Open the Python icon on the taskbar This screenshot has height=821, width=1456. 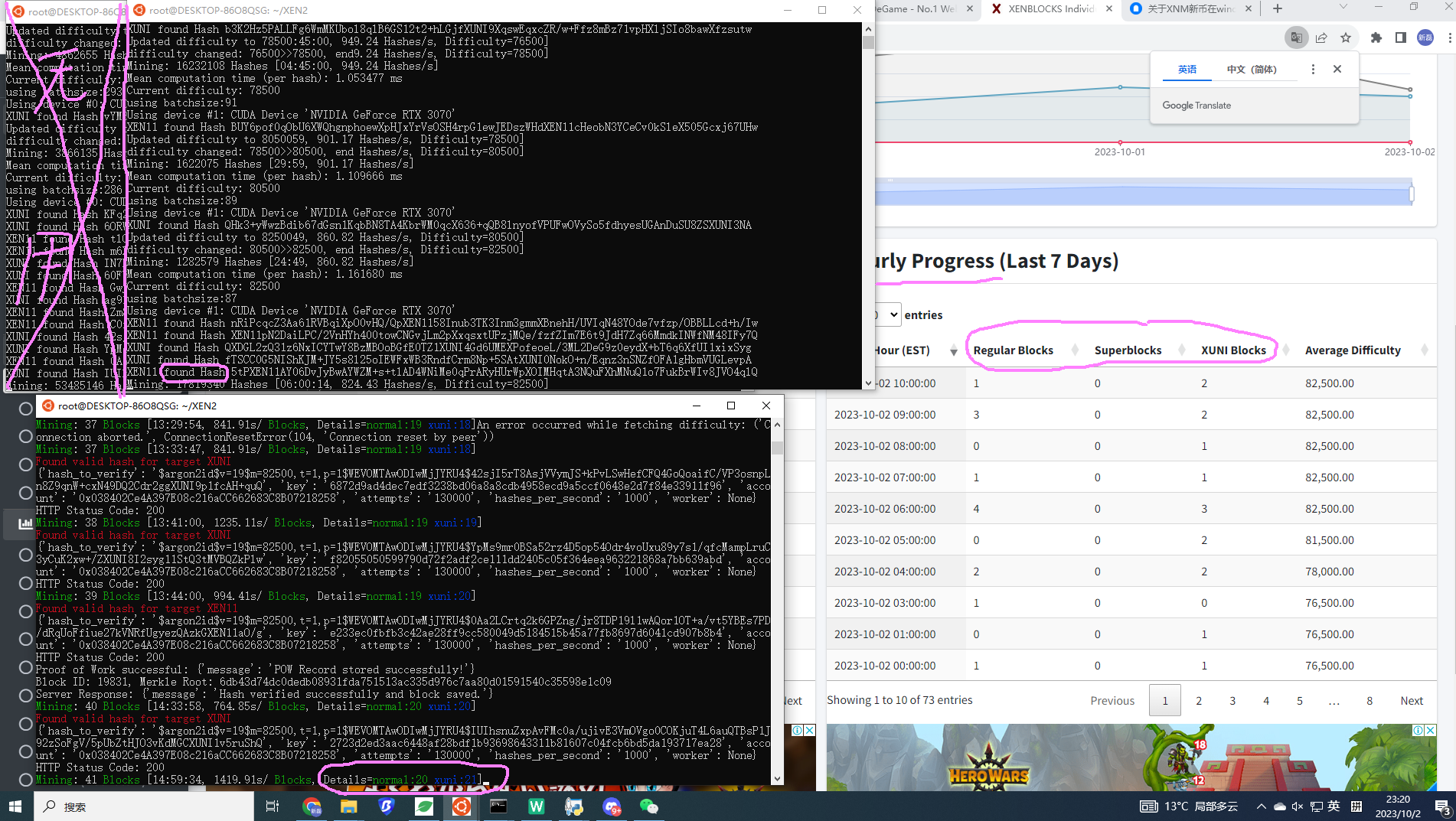click(x=573, y=806)
